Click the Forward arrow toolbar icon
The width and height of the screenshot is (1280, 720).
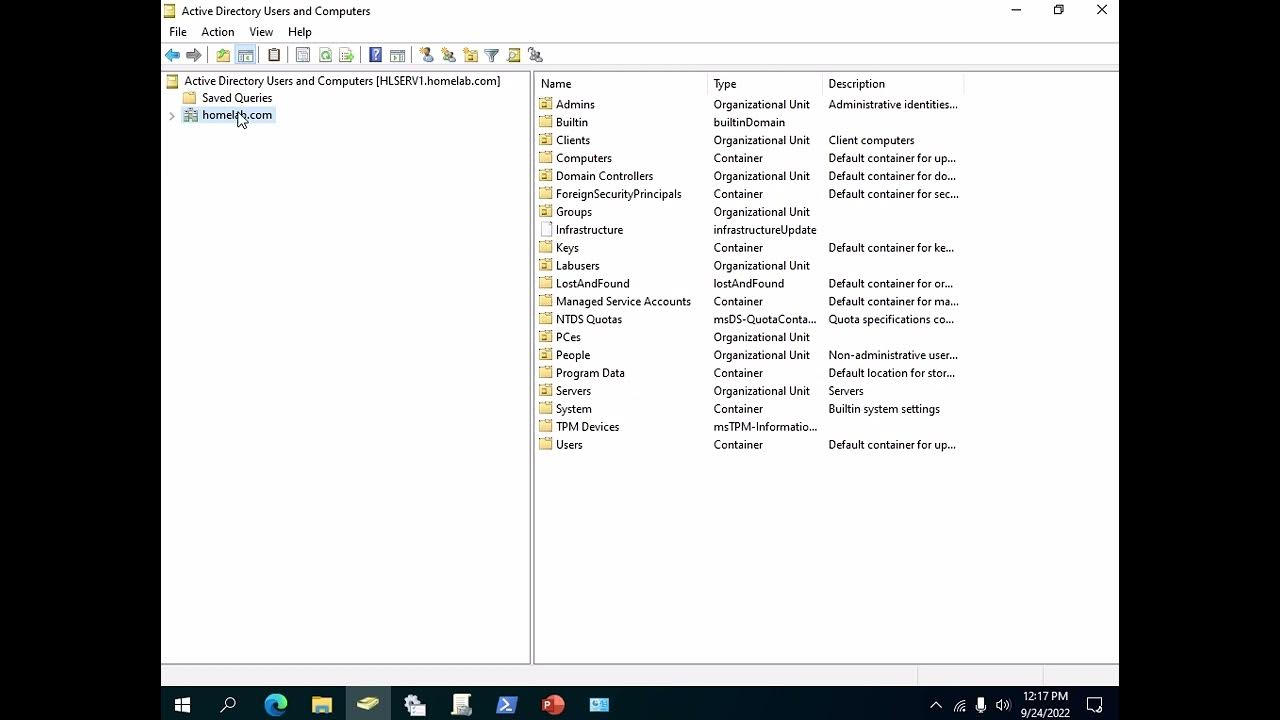coord(194,55)
